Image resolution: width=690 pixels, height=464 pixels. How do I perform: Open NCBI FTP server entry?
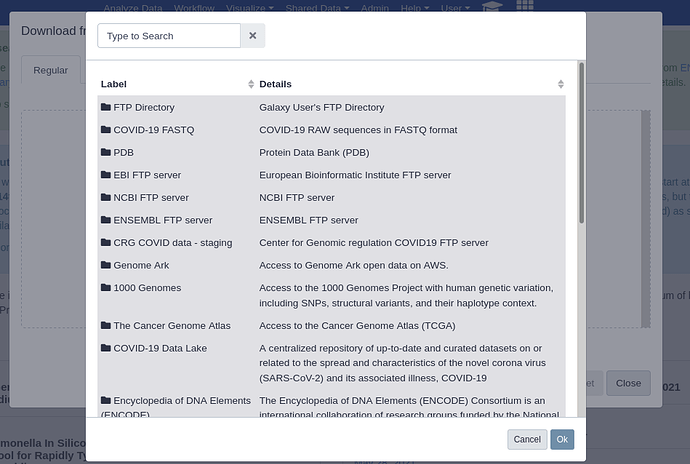point(151,198)
